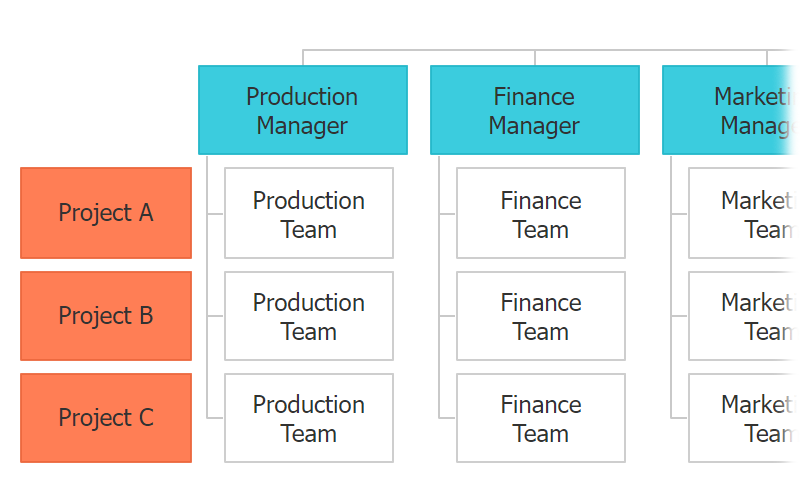This screenshot has height=494, width=800.
Task: Click the Project B box
Action: pyautogui.click(x=106, y=316)
